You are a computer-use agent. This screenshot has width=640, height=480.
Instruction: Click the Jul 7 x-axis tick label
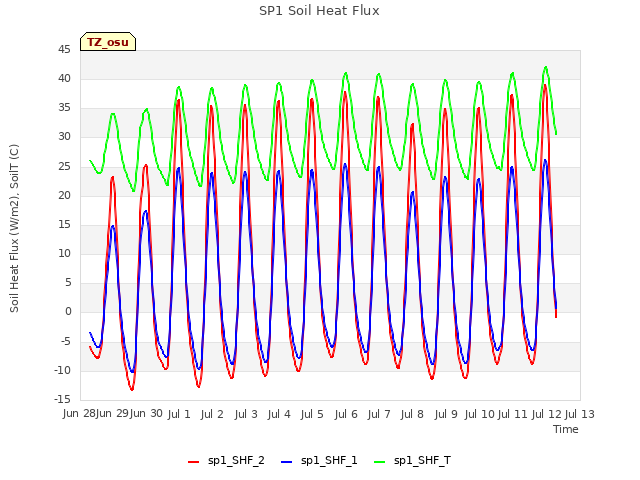379,414
